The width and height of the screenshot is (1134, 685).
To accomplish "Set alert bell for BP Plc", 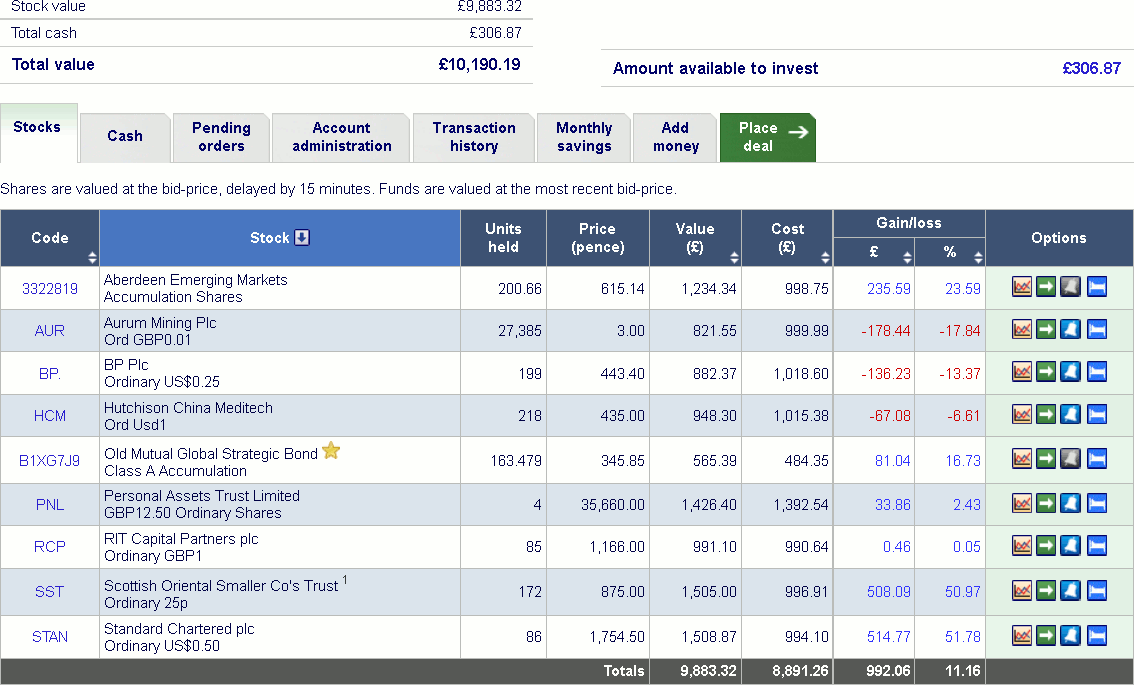I will click(1070, 372).
